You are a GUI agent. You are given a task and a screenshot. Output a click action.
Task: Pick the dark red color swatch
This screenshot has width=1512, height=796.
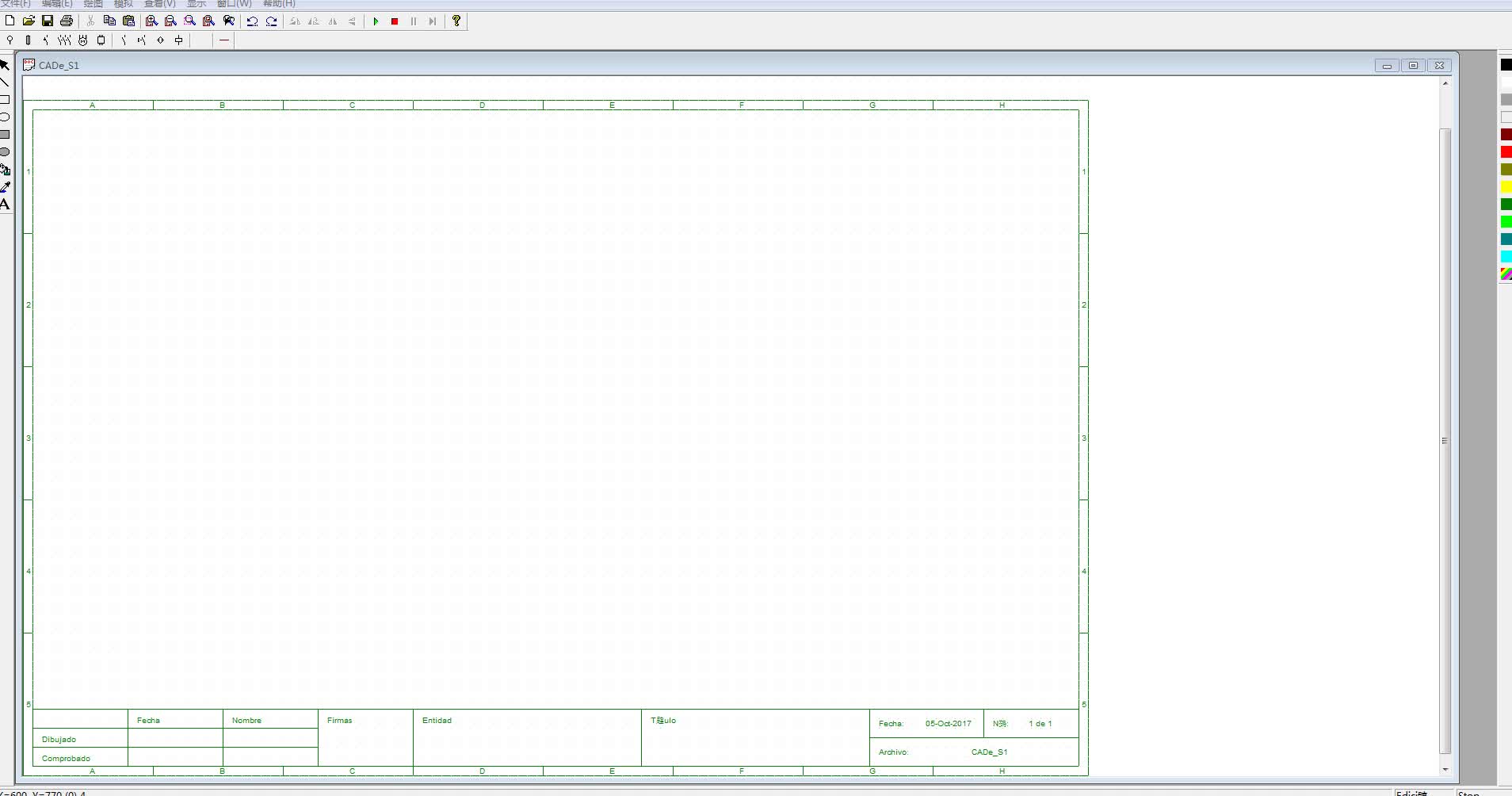(x=1506, y=135)
